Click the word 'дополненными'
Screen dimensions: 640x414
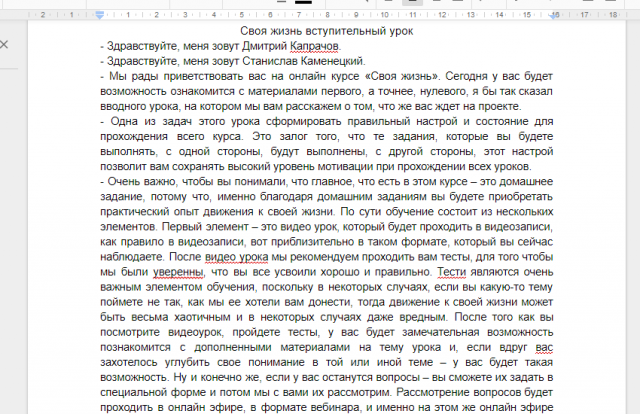point(233,347)
